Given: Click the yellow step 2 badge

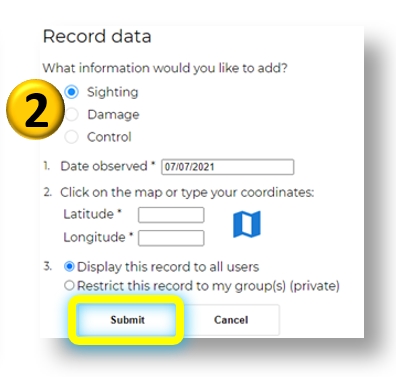Looking at the screenshot, I should (35, 109).
